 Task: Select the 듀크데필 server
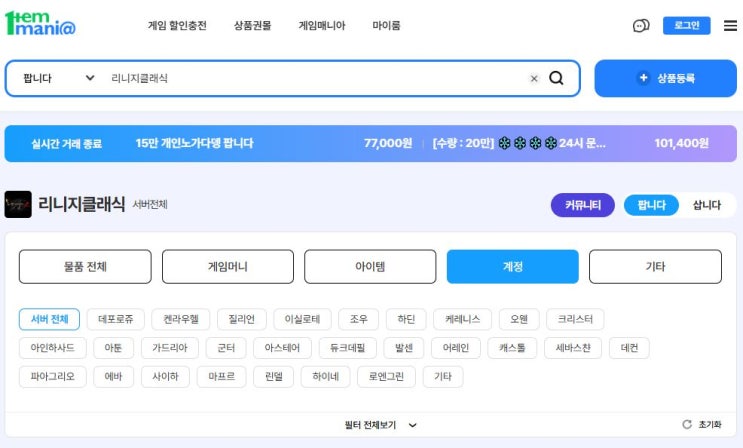tap(348, 348)
